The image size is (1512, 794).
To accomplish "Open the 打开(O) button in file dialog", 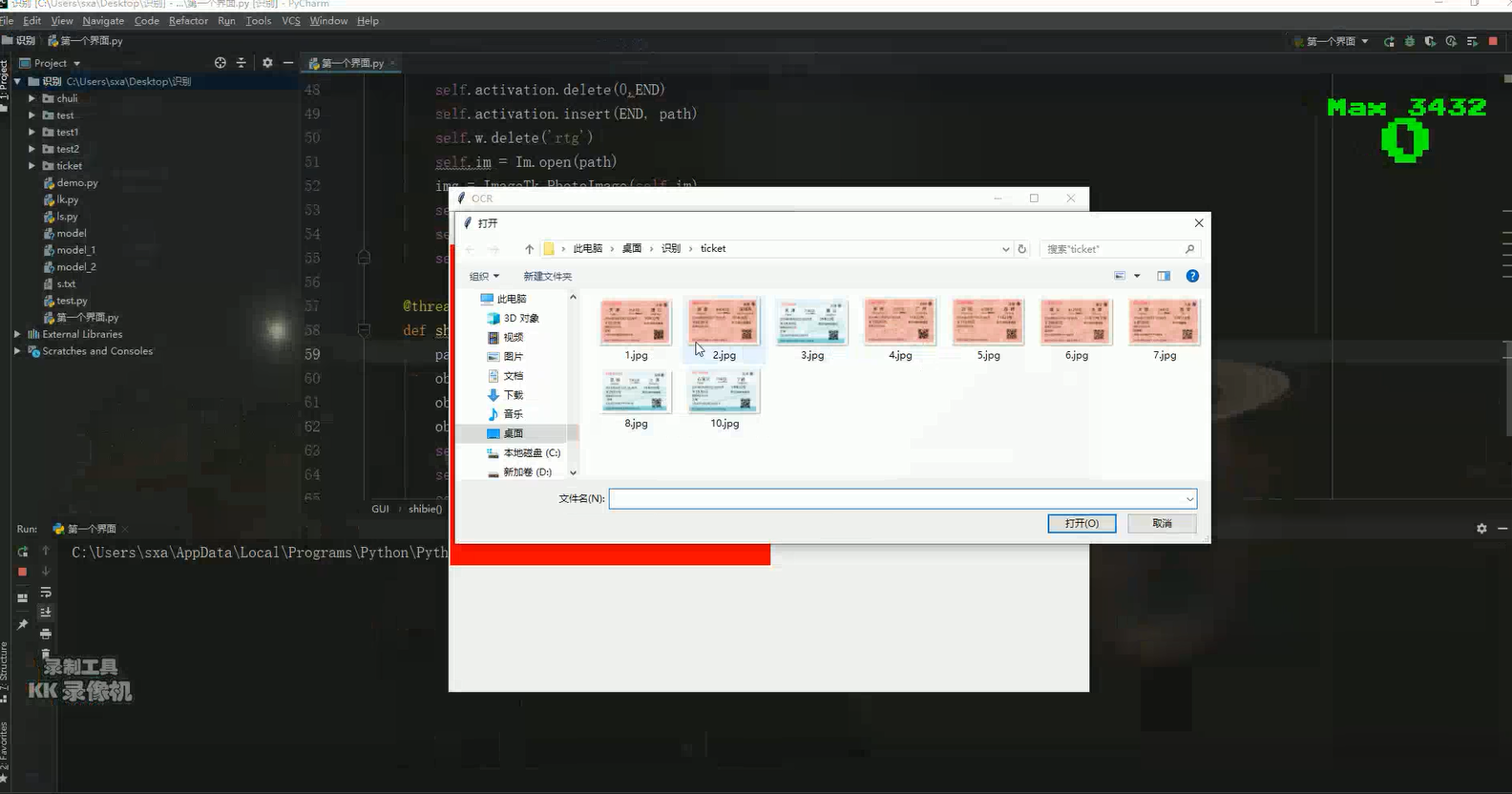I will click(1081, 523).
